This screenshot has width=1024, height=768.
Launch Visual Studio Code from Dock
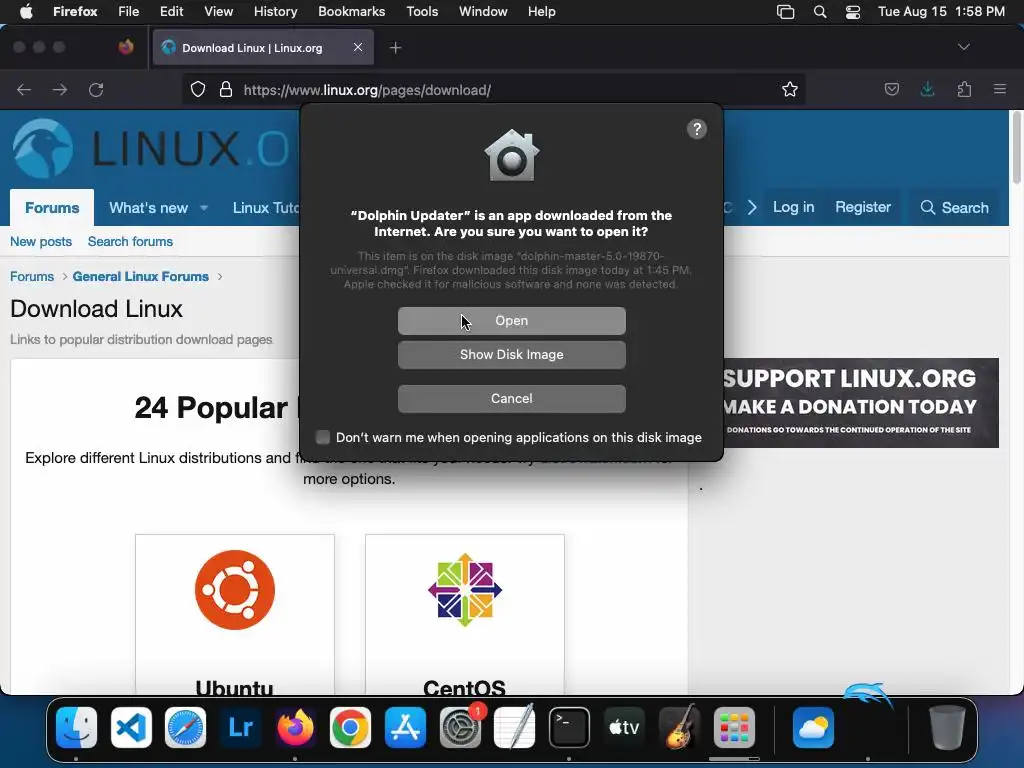pos(131,727)
